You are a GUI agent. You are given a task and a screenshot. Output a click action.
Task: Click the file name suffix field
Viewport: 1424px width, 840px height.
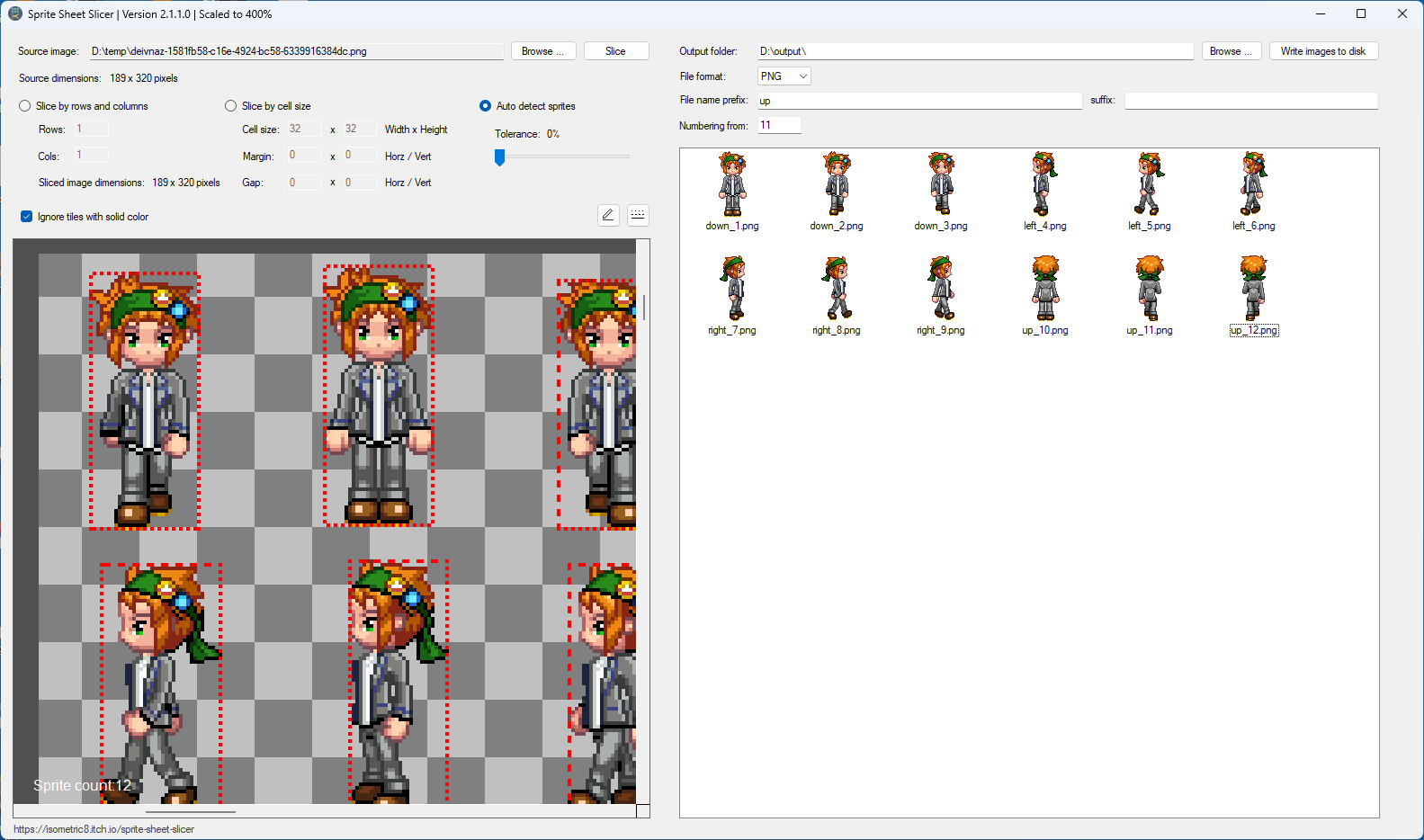(1251, 101)
